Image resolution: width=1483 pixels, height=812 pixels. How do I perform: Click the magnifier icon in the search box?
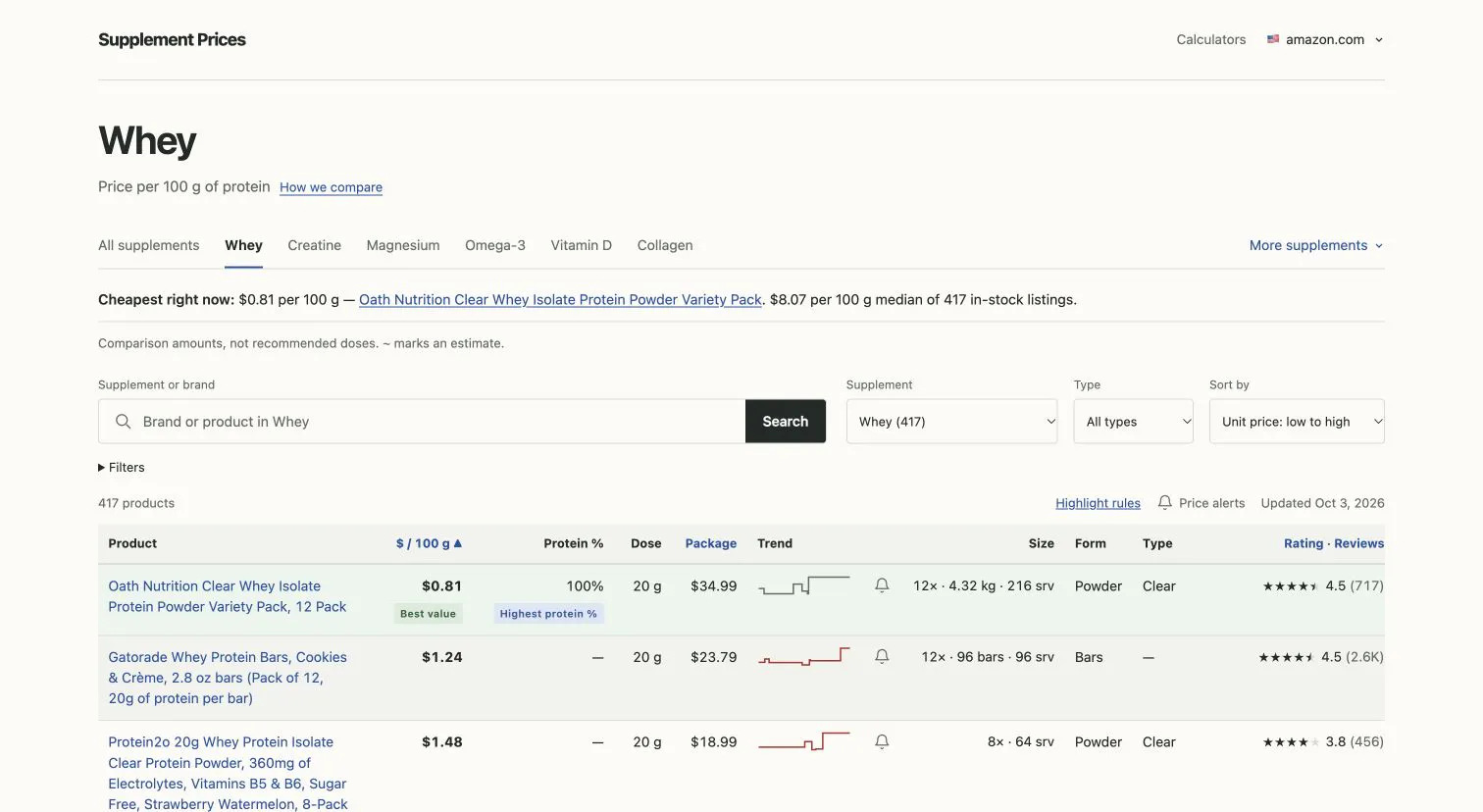point(124,422)
